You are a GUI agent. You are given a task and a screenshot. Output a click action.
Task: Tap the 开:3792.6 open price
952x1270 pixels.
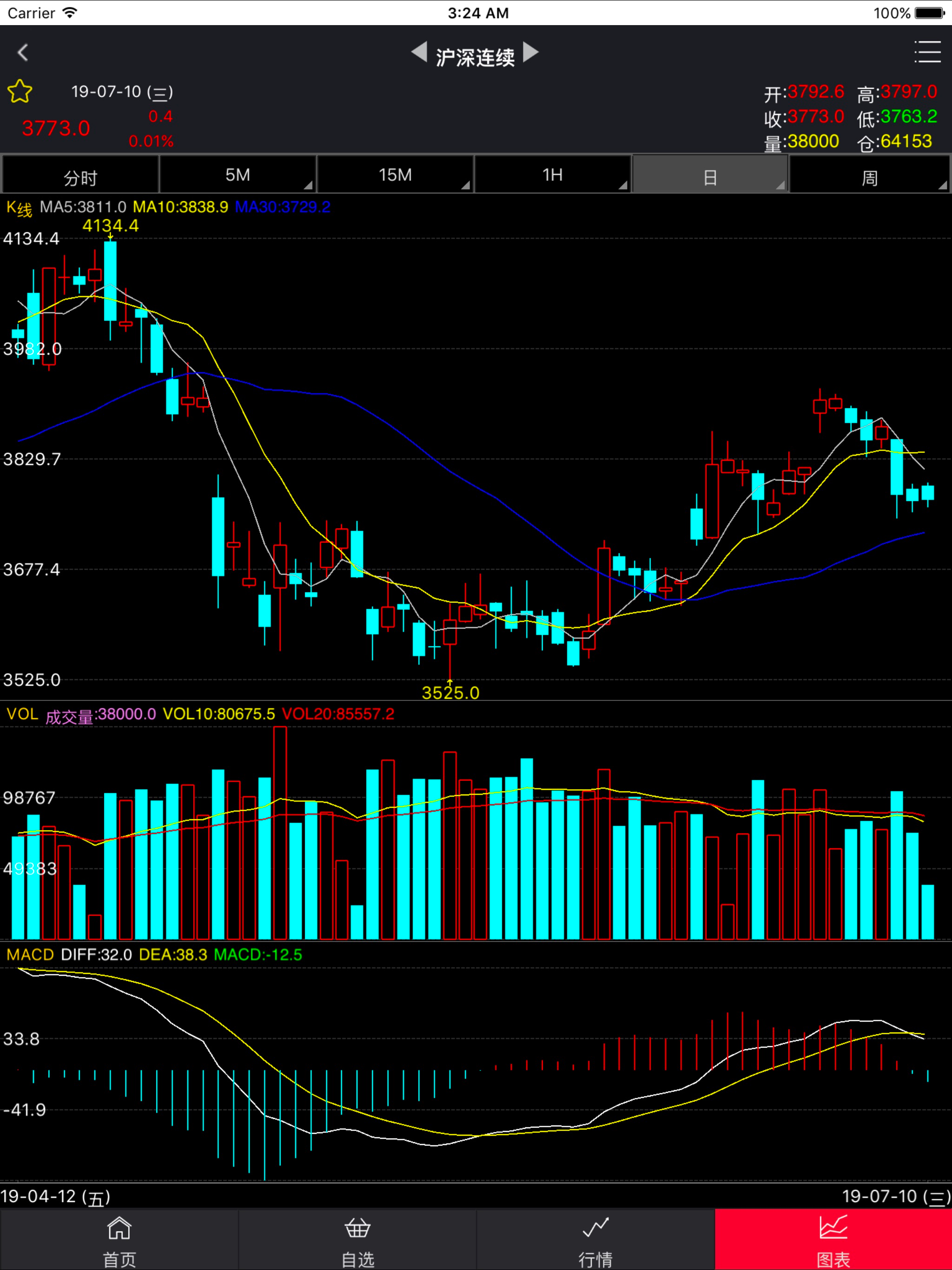pos(804,93)
